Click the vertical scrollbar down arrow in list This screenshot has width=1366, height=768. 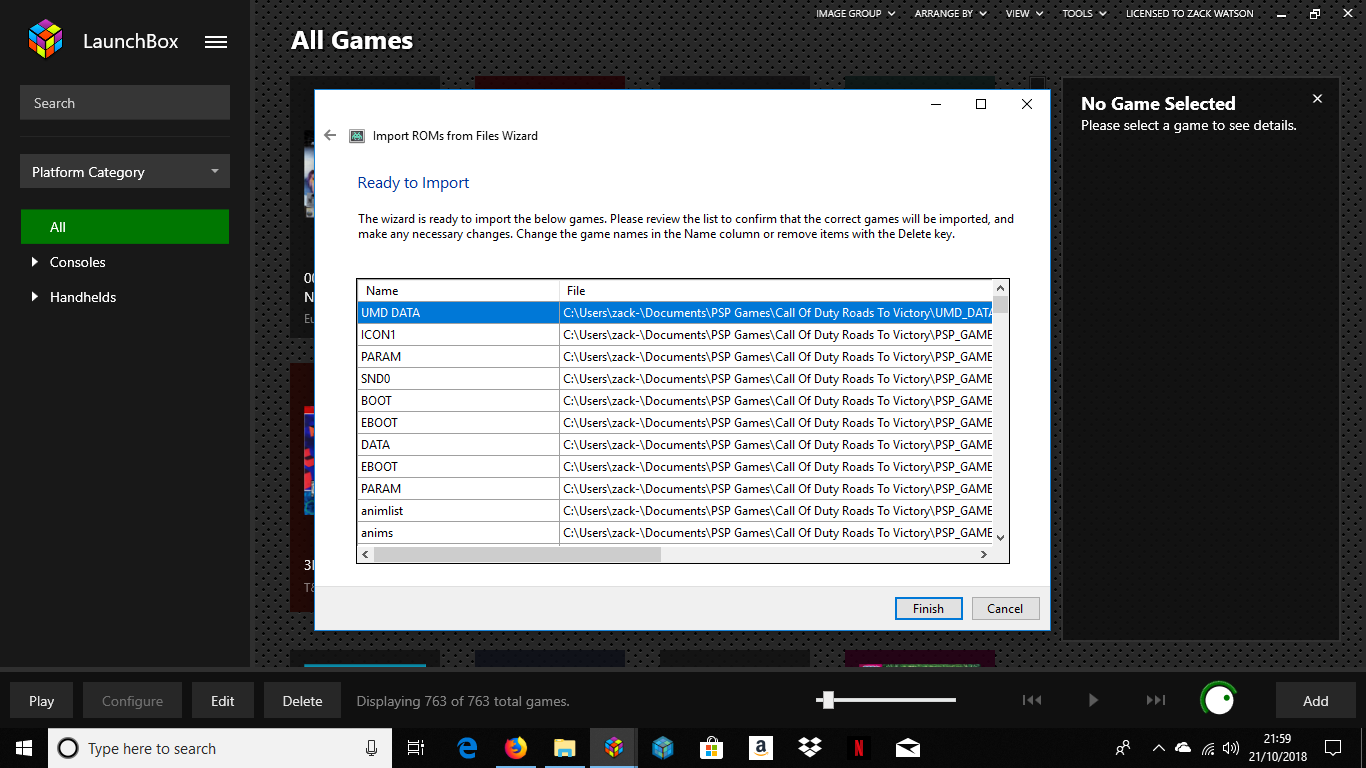(x=1000, y=537)
